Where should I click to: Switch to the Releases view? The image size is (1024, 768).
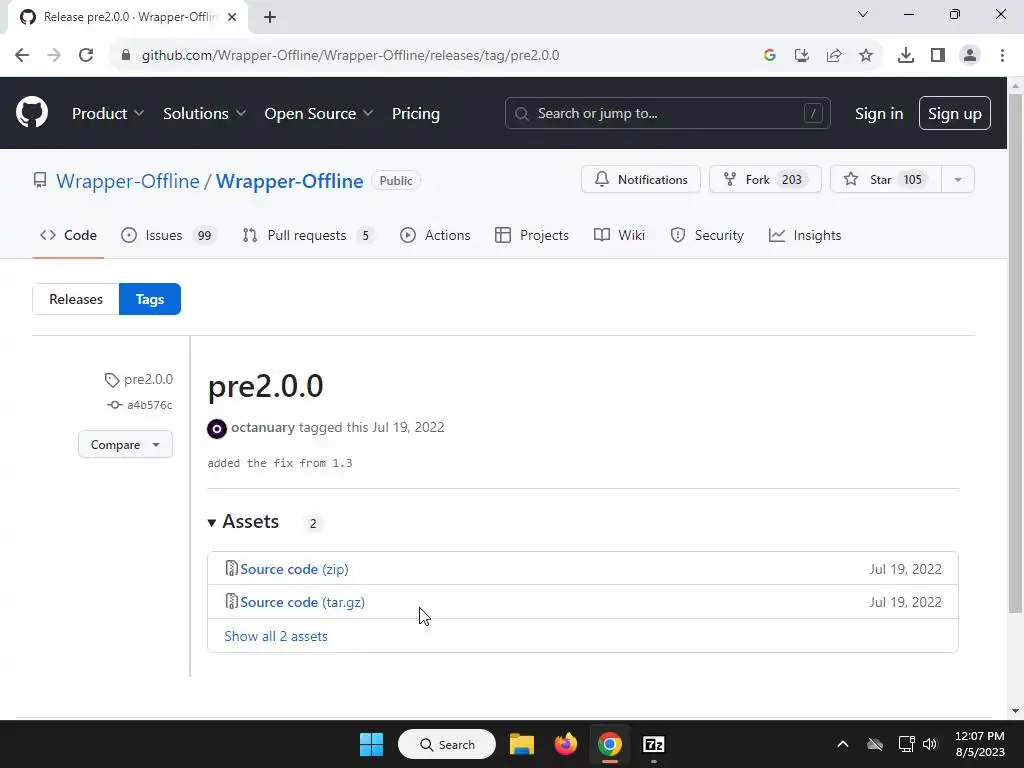[76, 299]
